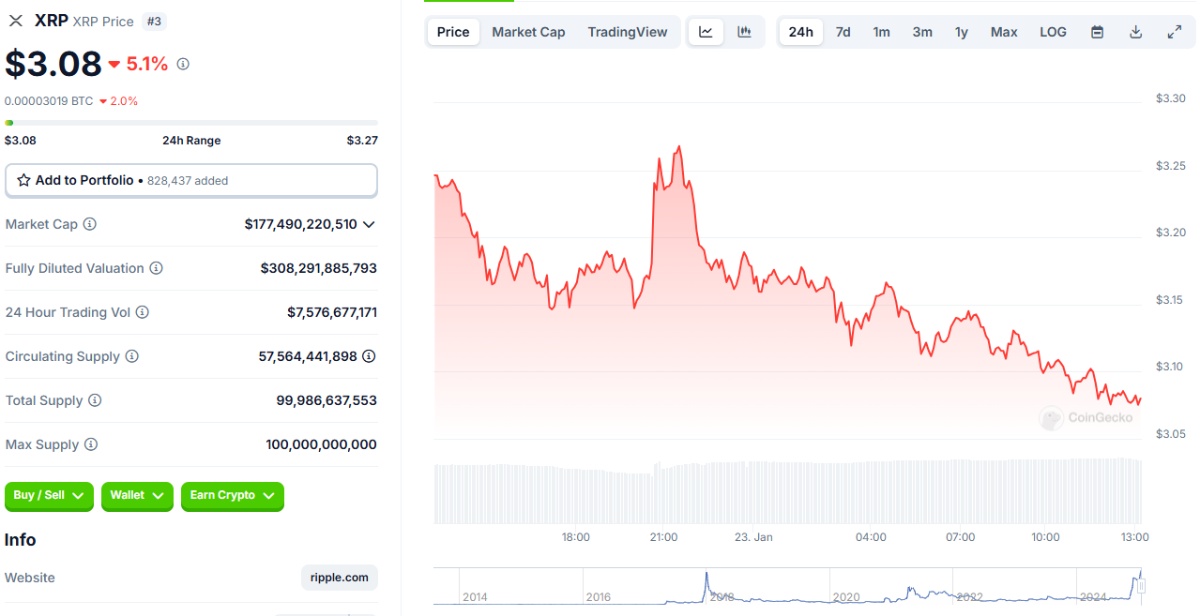
Task: Click the 21:00 time label on the chart axis
Action: click(664, 537)
